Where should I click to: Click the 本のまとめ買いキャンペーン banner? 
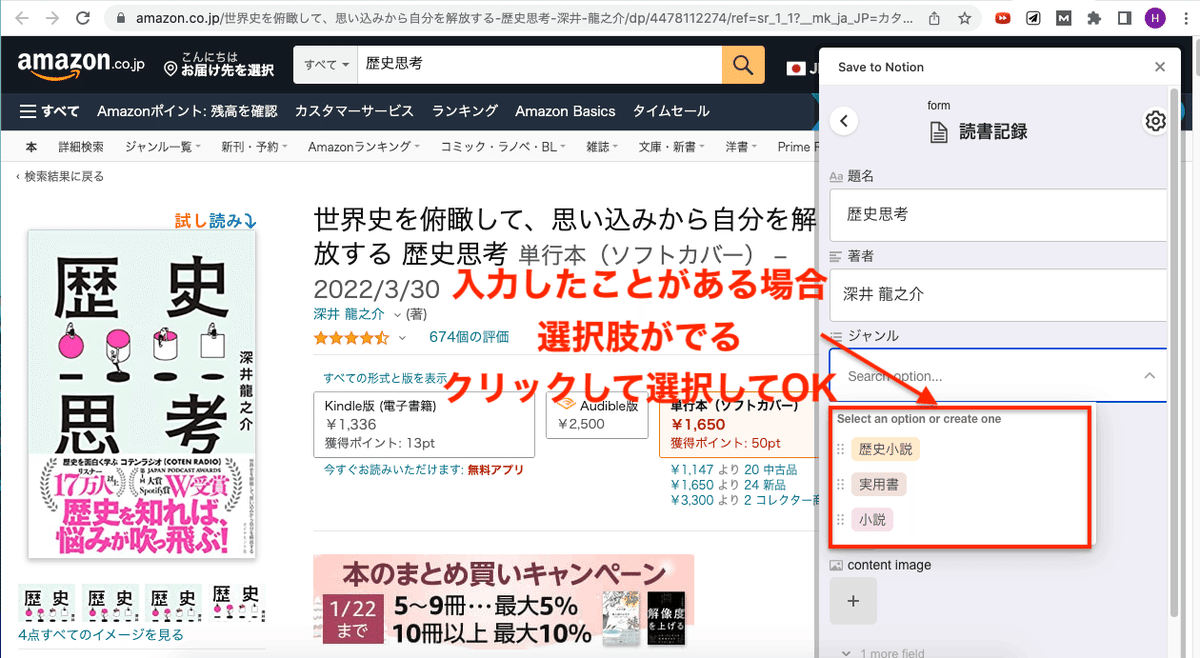503,602
